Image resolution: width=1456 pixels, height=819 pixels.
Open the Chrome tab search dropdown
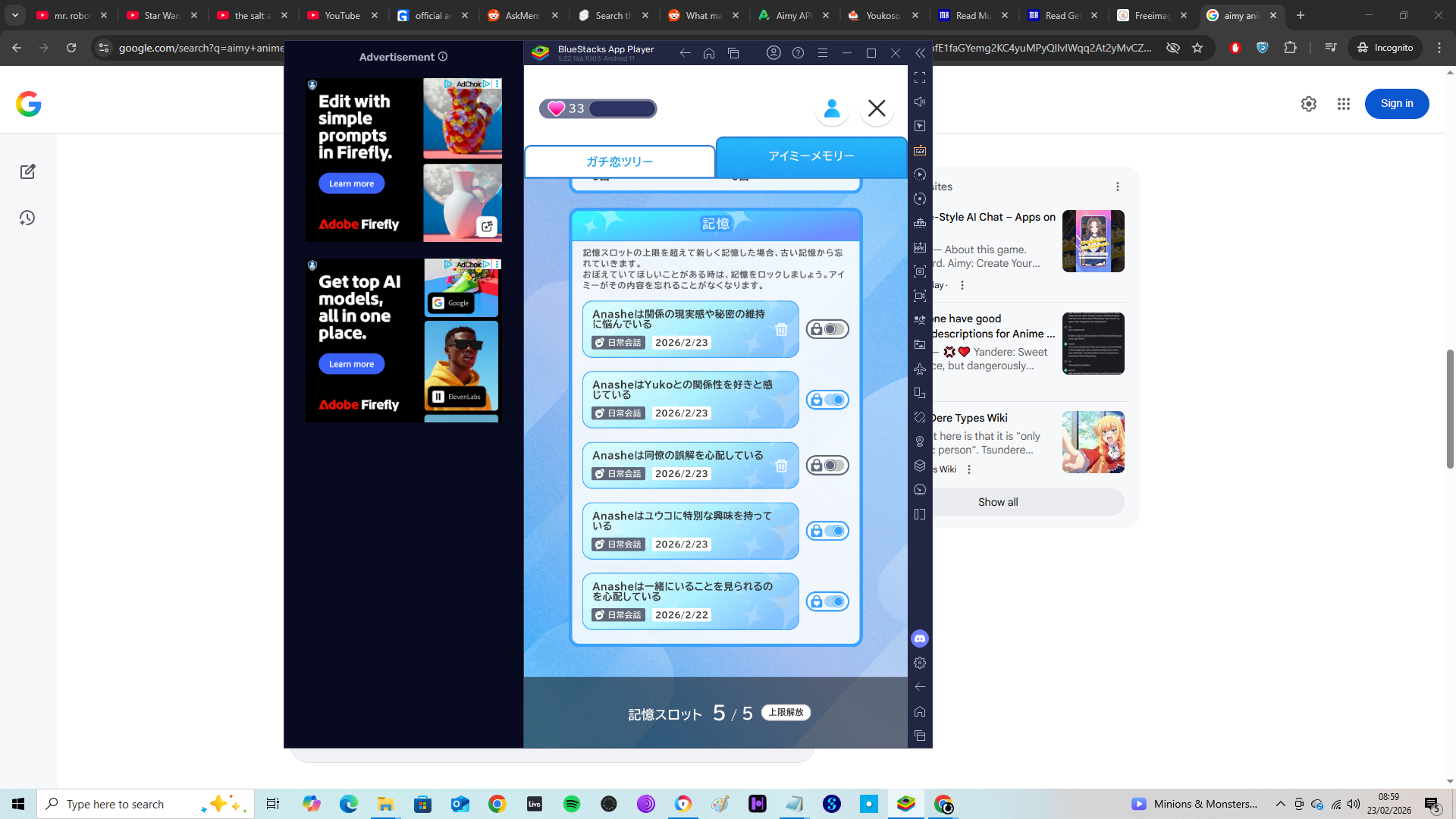[x=15, y=15]
